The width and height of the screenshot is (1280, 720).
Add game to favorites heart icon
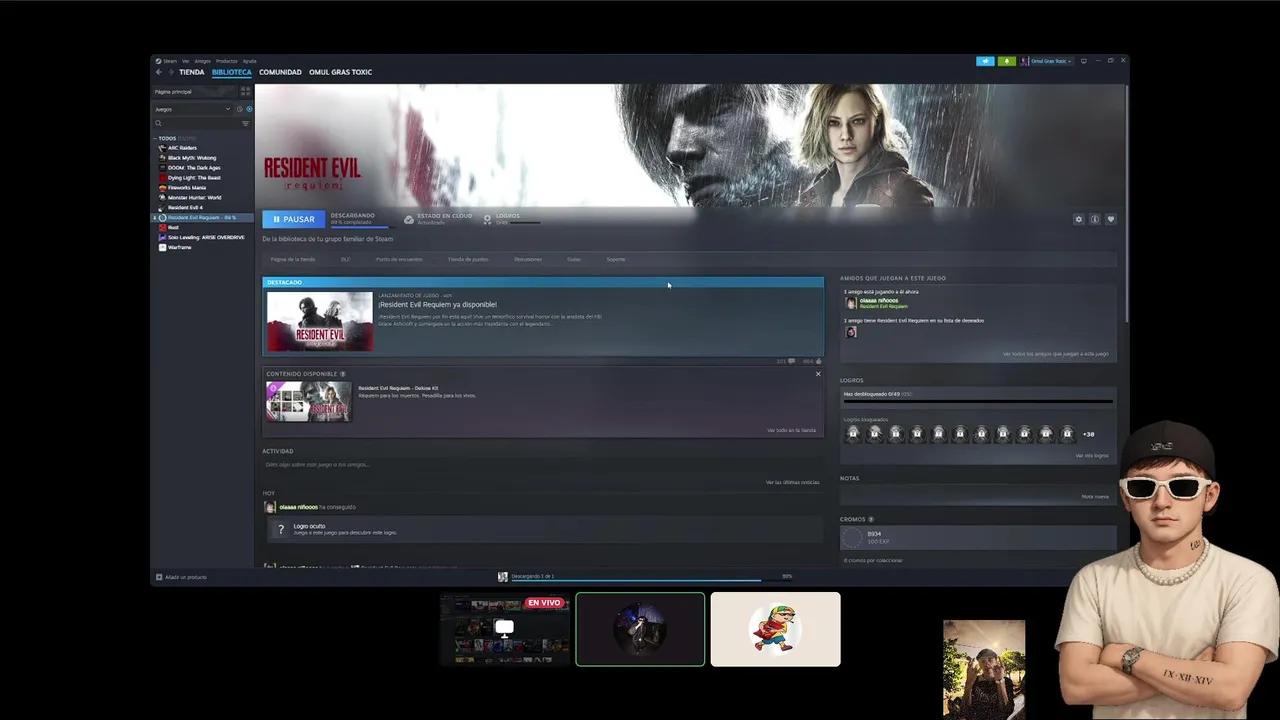tap(1110, 219)
